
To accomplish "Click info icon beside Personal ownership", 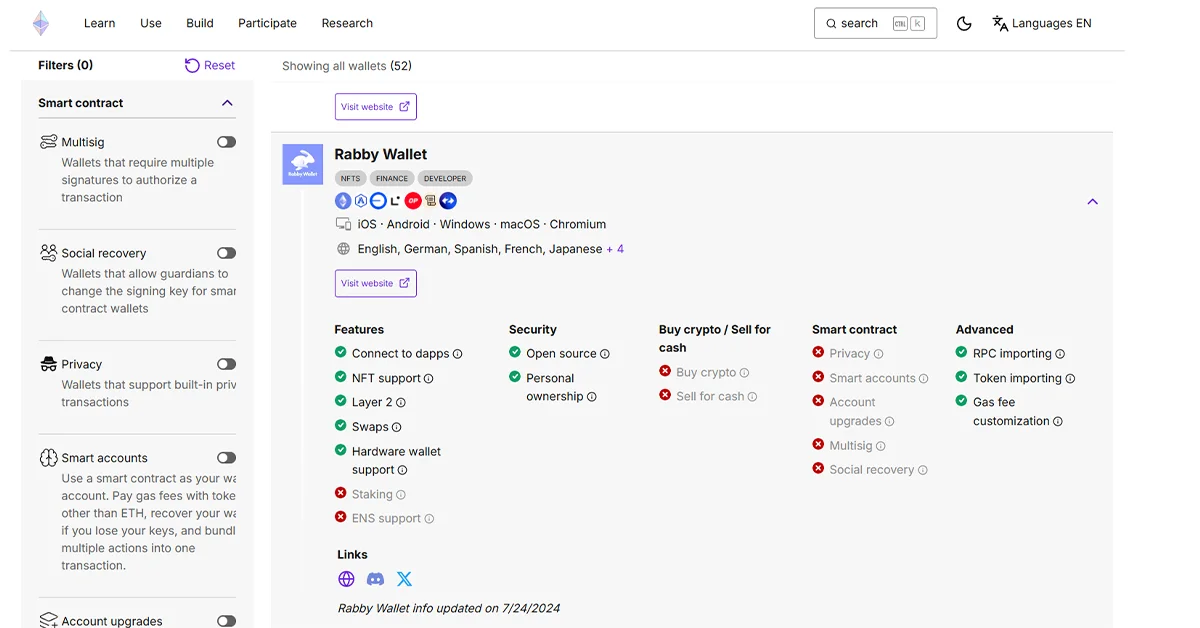I will 592,397.
